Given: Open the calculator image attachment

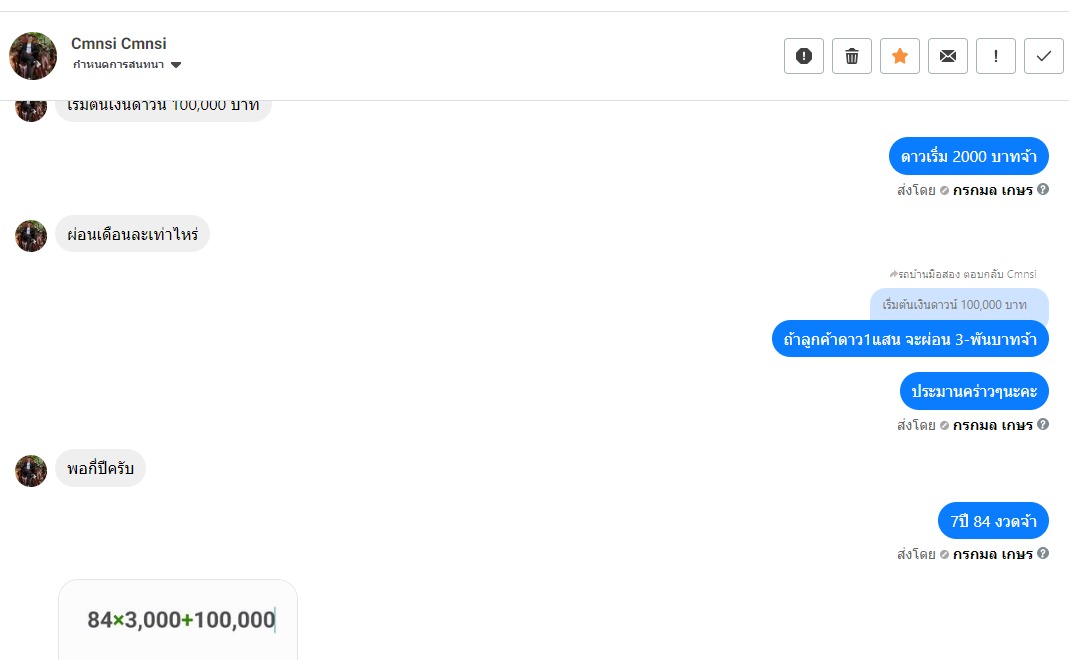Looking at the screenshot, I should (x=178, y=619).
